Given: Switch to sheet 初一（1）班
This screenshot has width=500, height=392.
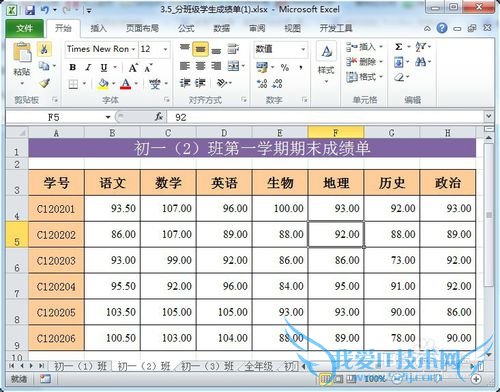Looking at the screenshot, I should (x=80, y=366).
